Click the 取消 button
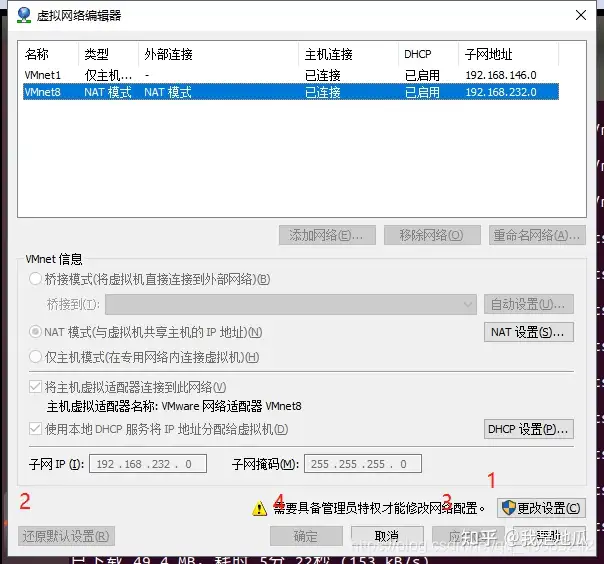This screenshot has height=564, width=604. pos(387,536)
